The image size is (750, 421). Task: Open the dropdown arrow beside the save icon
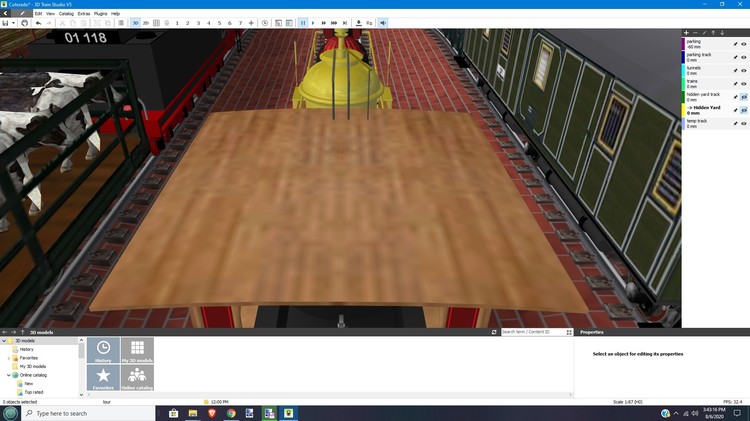click(x=13, y=23)
